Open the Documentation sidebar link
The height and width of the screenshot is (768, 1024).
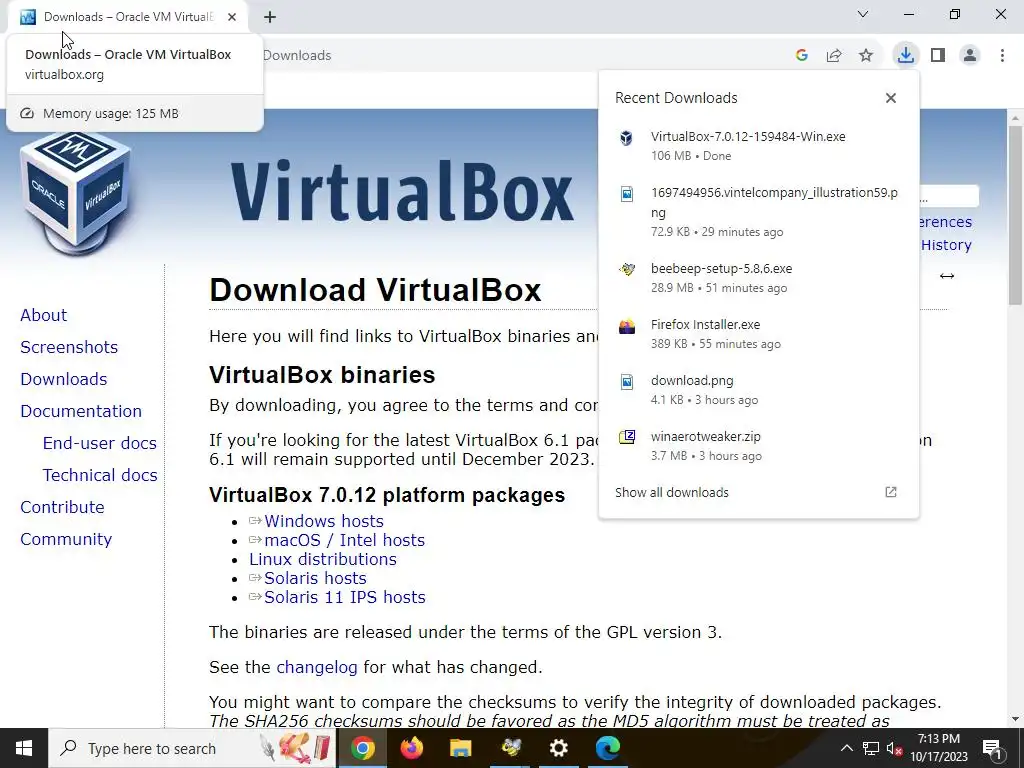coord(81,411)
